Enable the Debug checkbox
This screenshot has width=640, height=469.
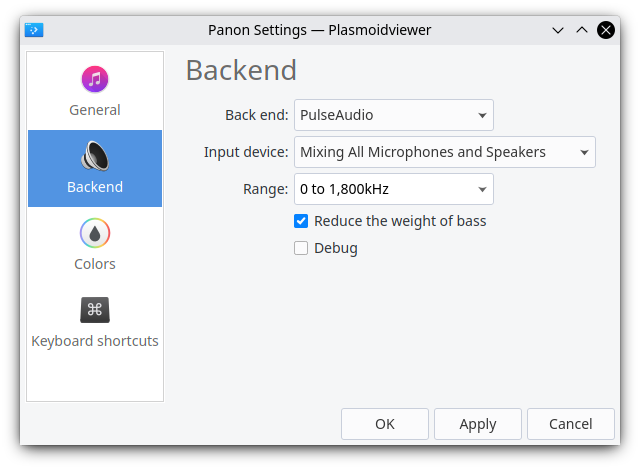(301, 248)
